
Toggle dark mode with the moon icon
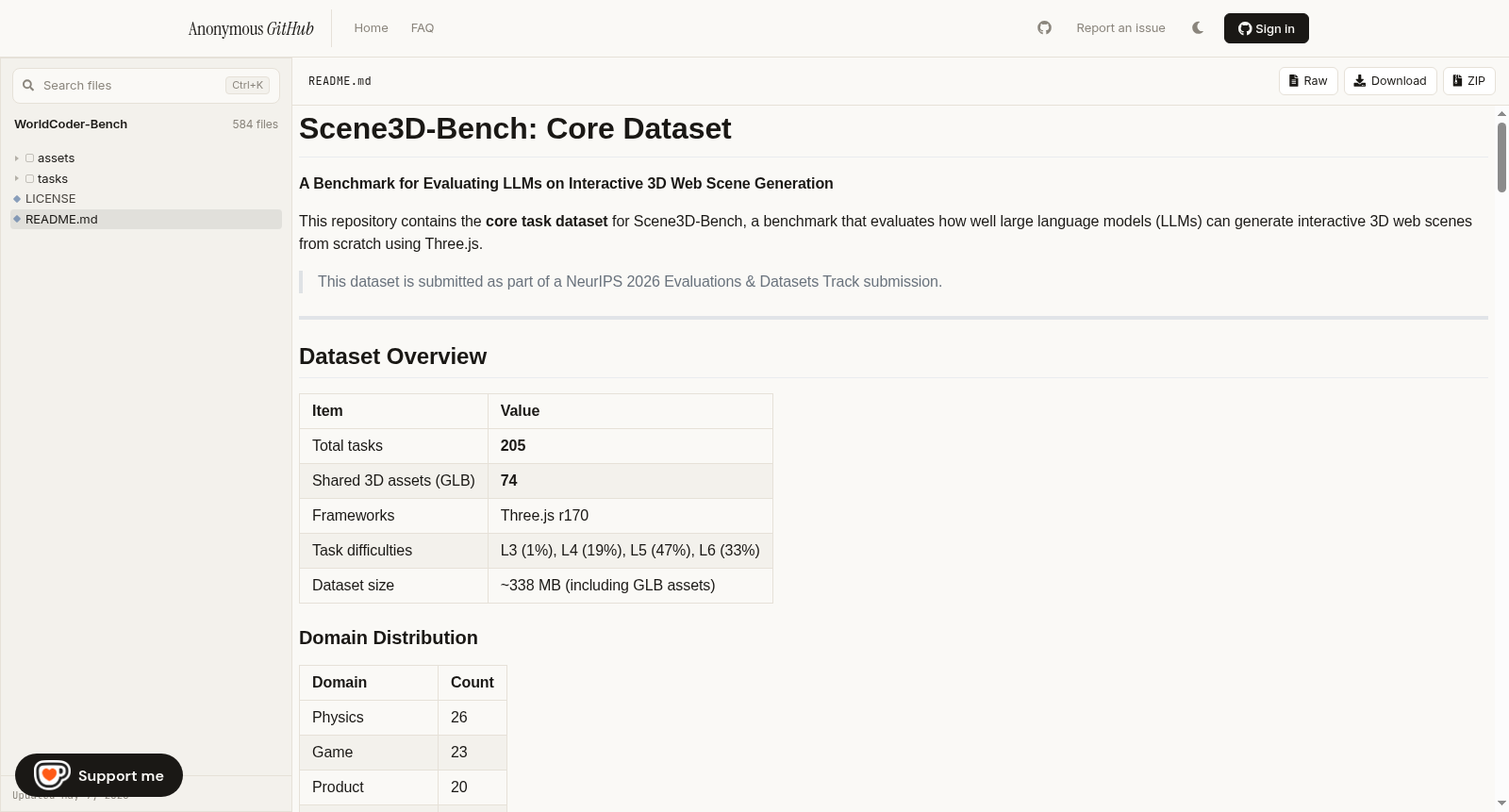point(1198,28)
